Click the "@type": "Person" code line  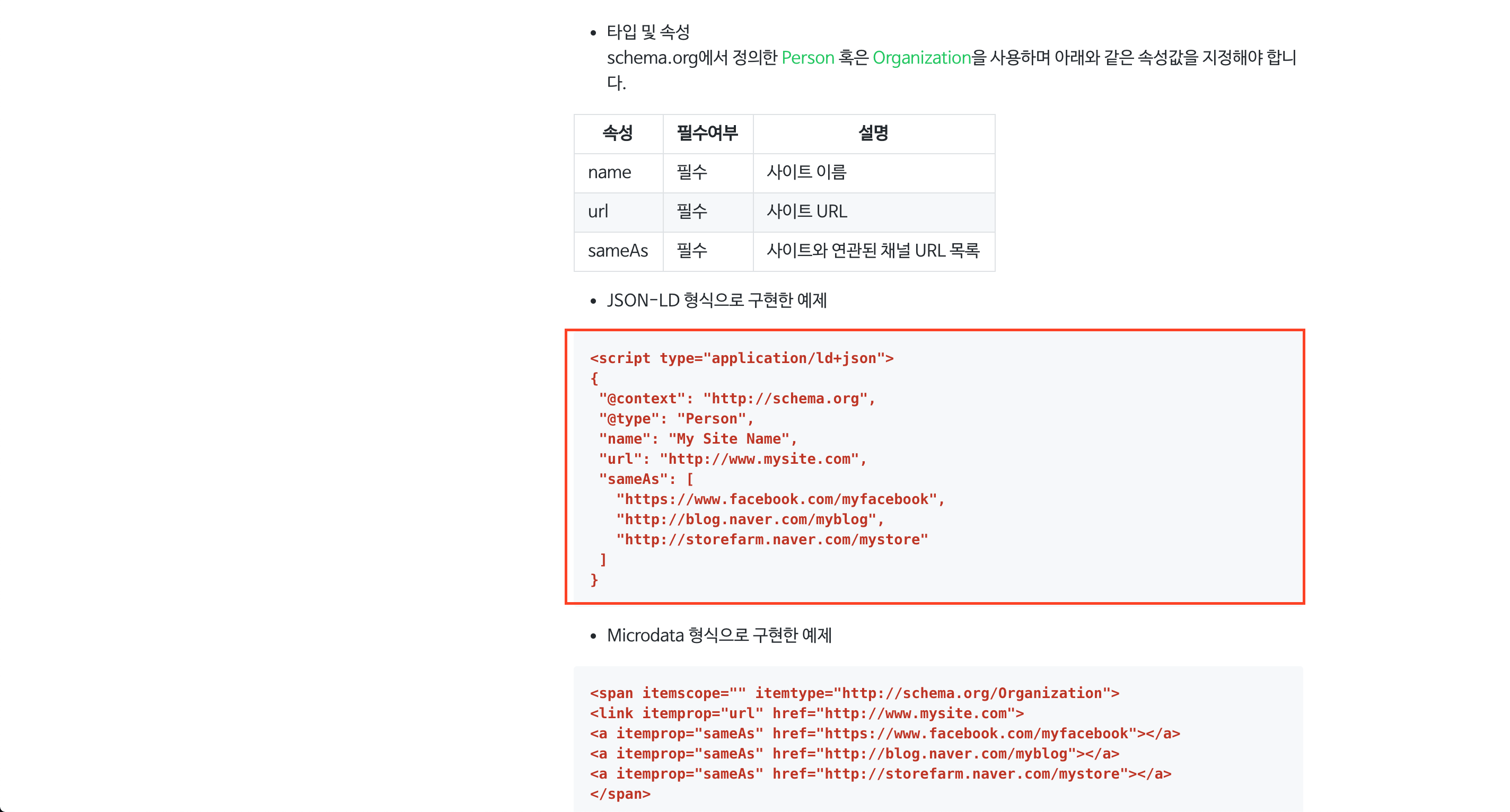[676, 418]
